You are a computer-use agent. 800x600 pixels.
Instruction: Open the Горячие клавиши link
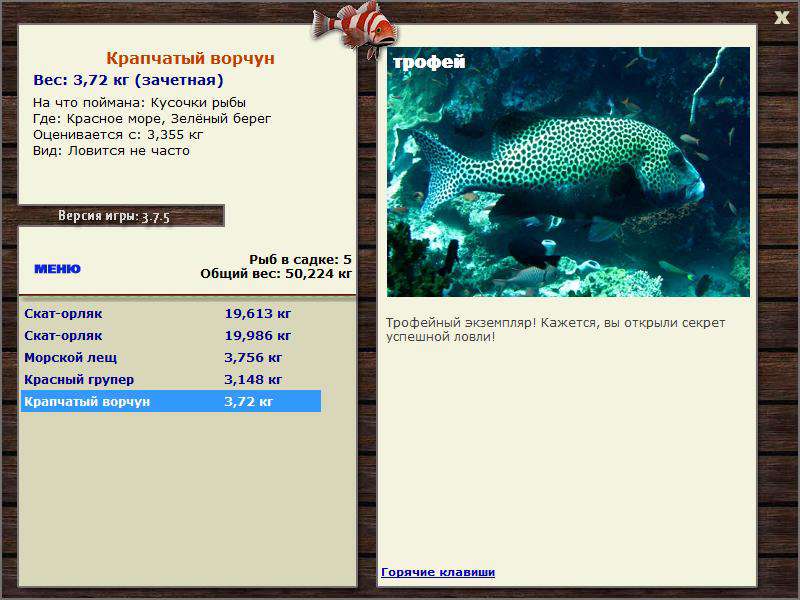(x=438, y=572)
